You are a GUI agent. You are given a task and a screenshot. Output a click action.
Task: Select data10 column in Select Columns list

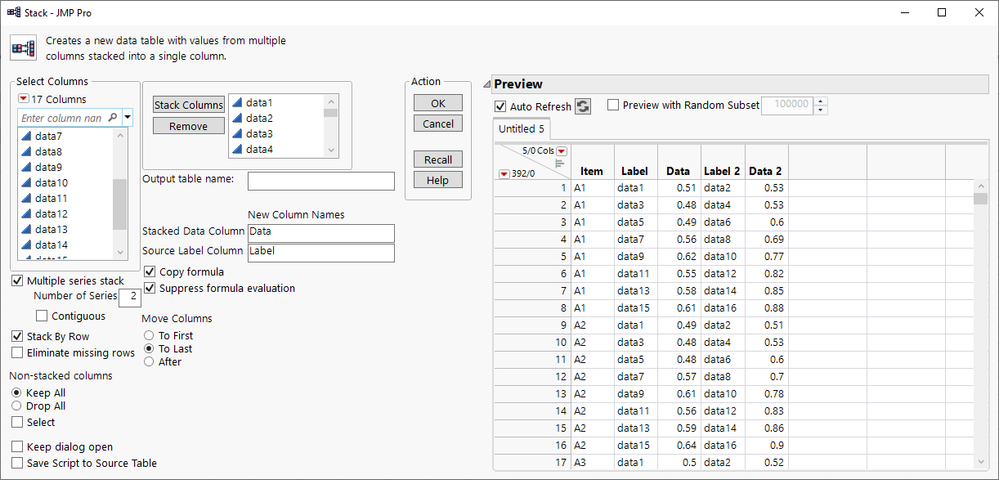click(x=51, y=183)
